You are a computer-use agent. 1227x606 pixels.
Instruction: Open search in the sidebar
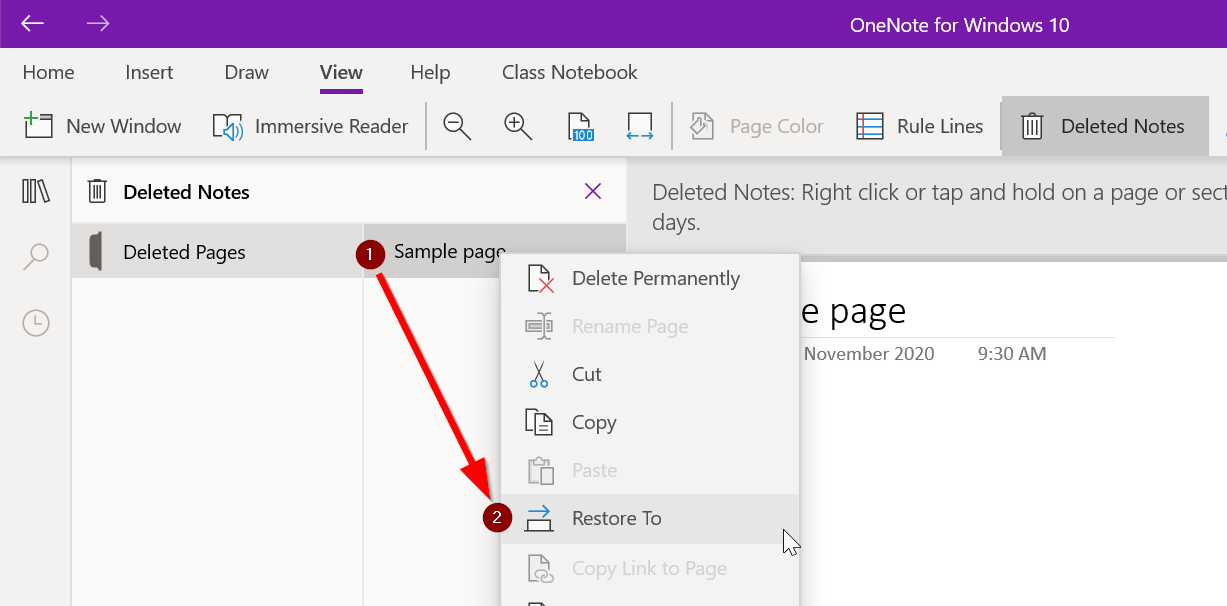(x=36, y=256)
